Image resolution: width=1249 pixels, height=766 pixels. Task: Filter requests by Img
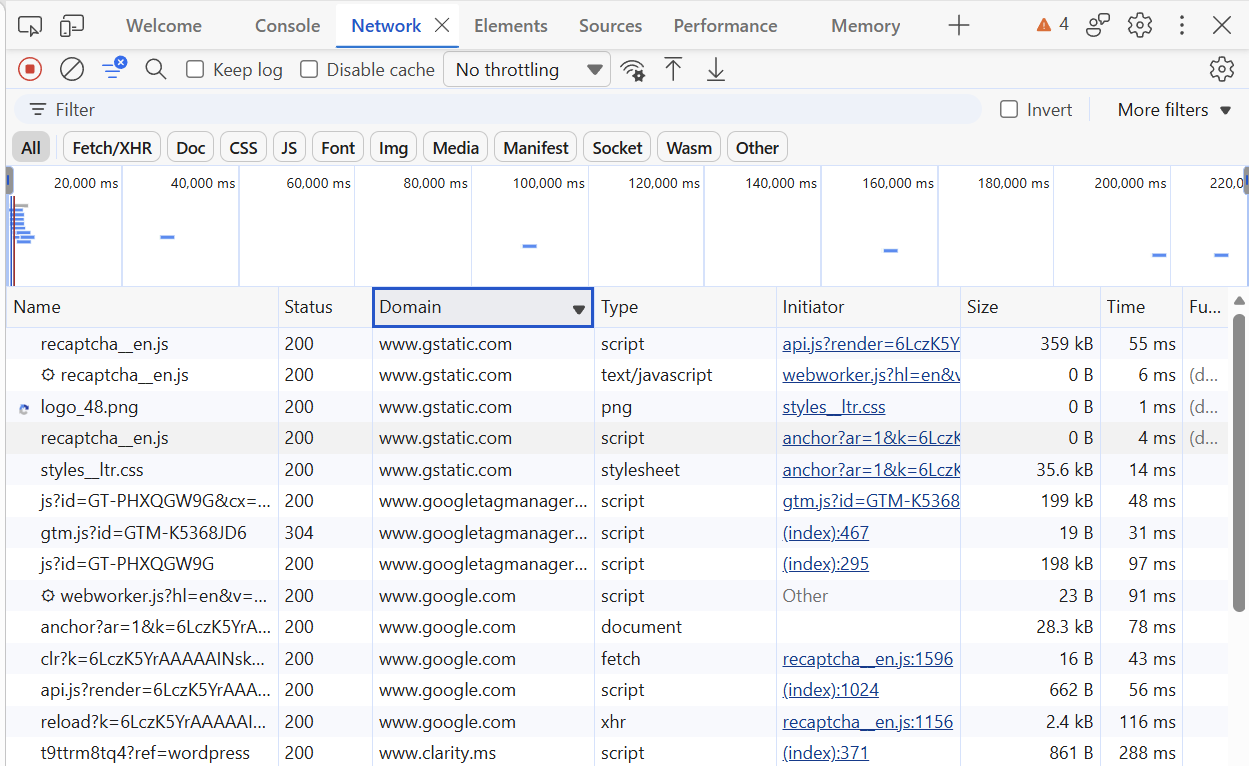coord(393,147)
